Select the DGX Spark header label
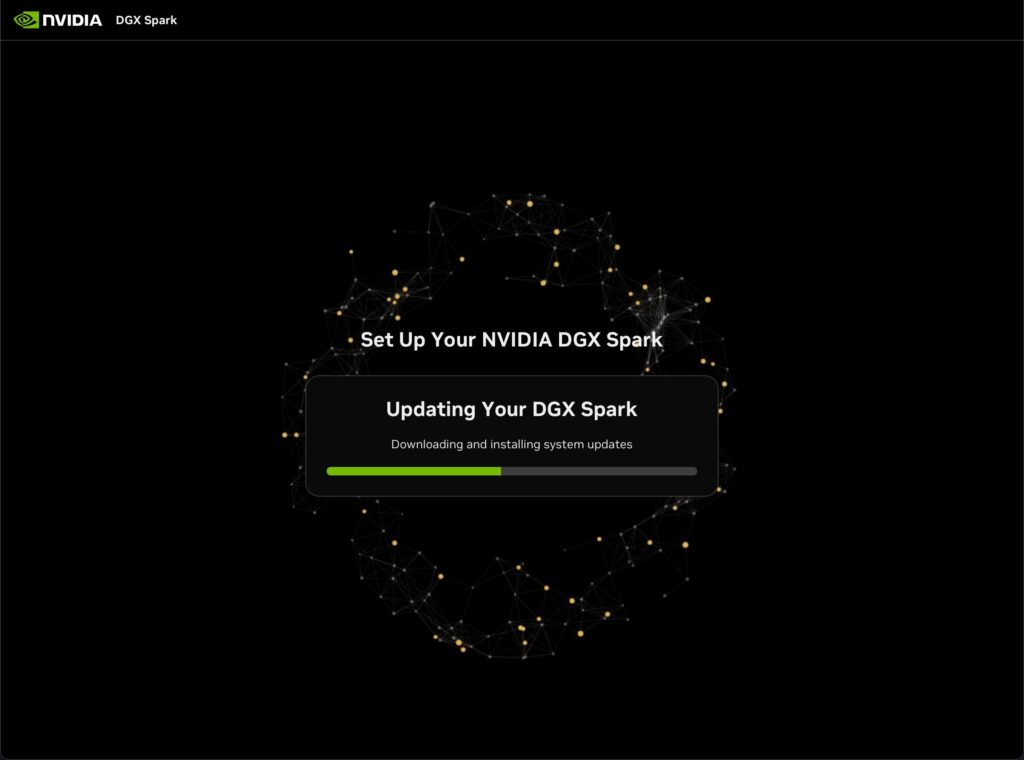The height and width of the screenshot is (760, 1024). coord(146,20)
